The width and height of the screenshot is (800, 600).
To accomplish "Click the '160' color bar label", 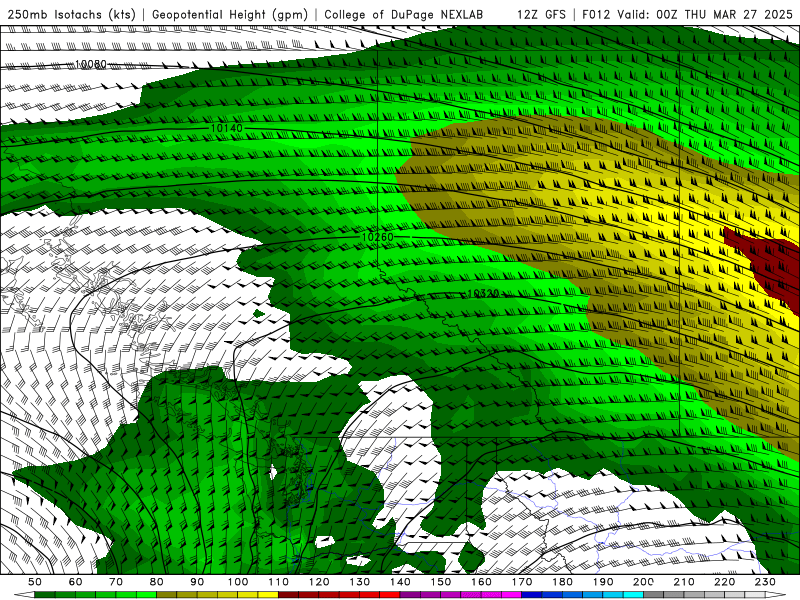I will 481,582.
